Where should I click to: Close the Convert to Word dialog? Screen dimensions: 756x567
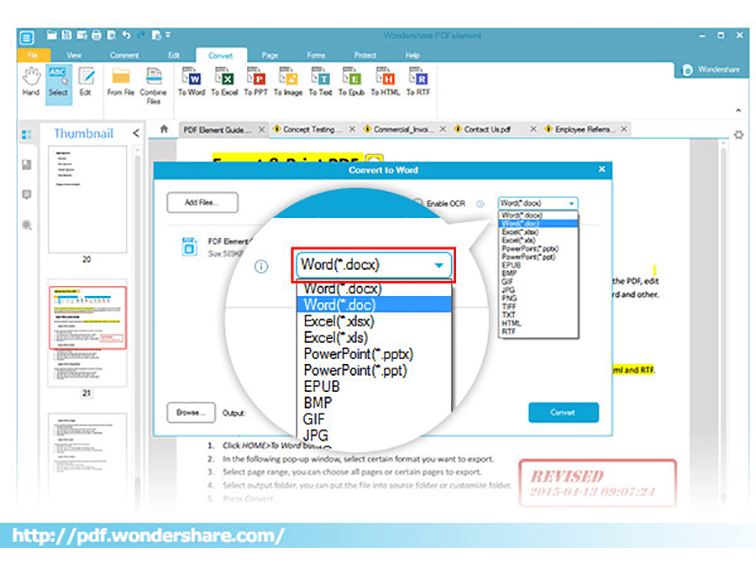602,169
